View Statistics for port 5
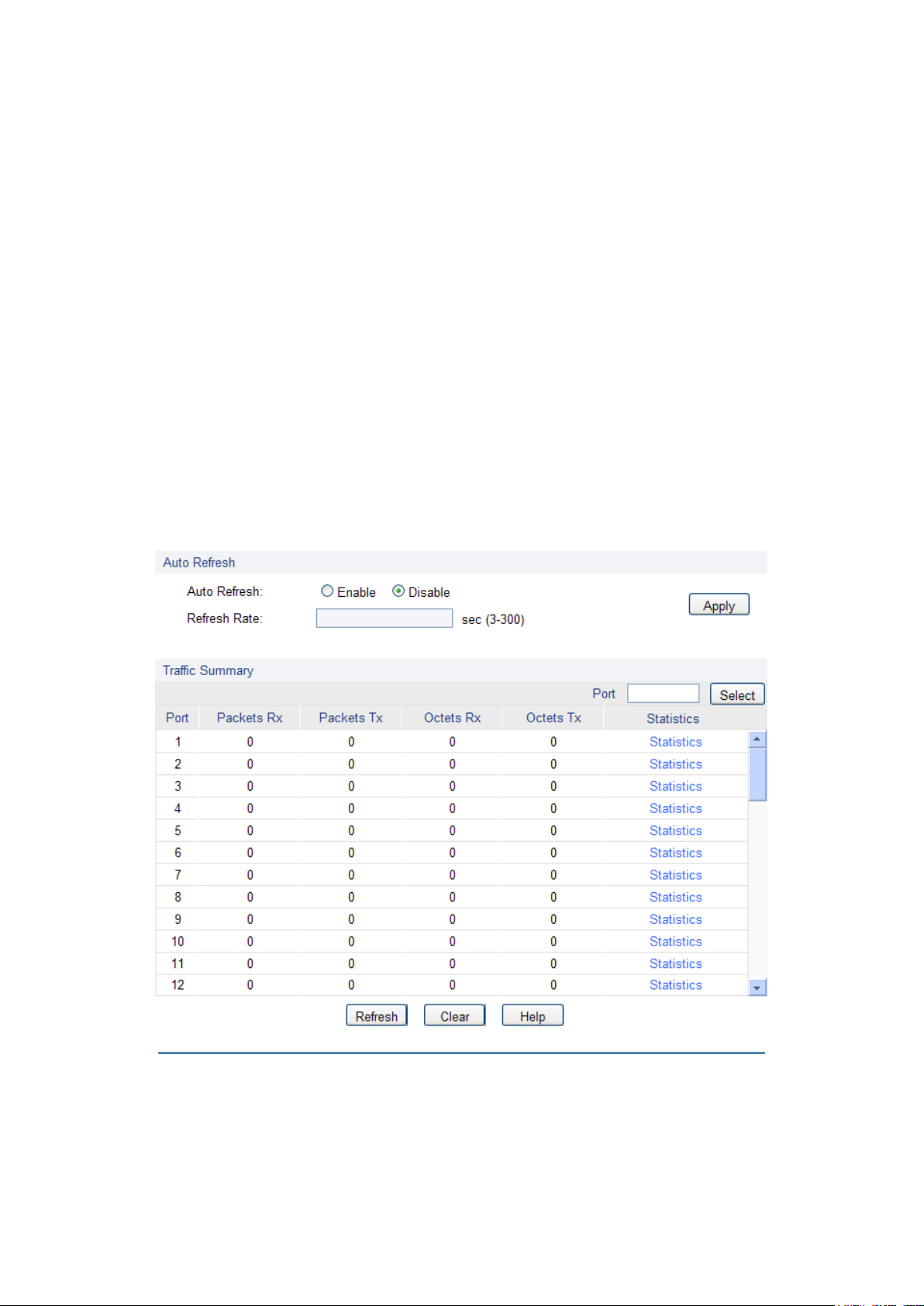 [x=675, y=831]
